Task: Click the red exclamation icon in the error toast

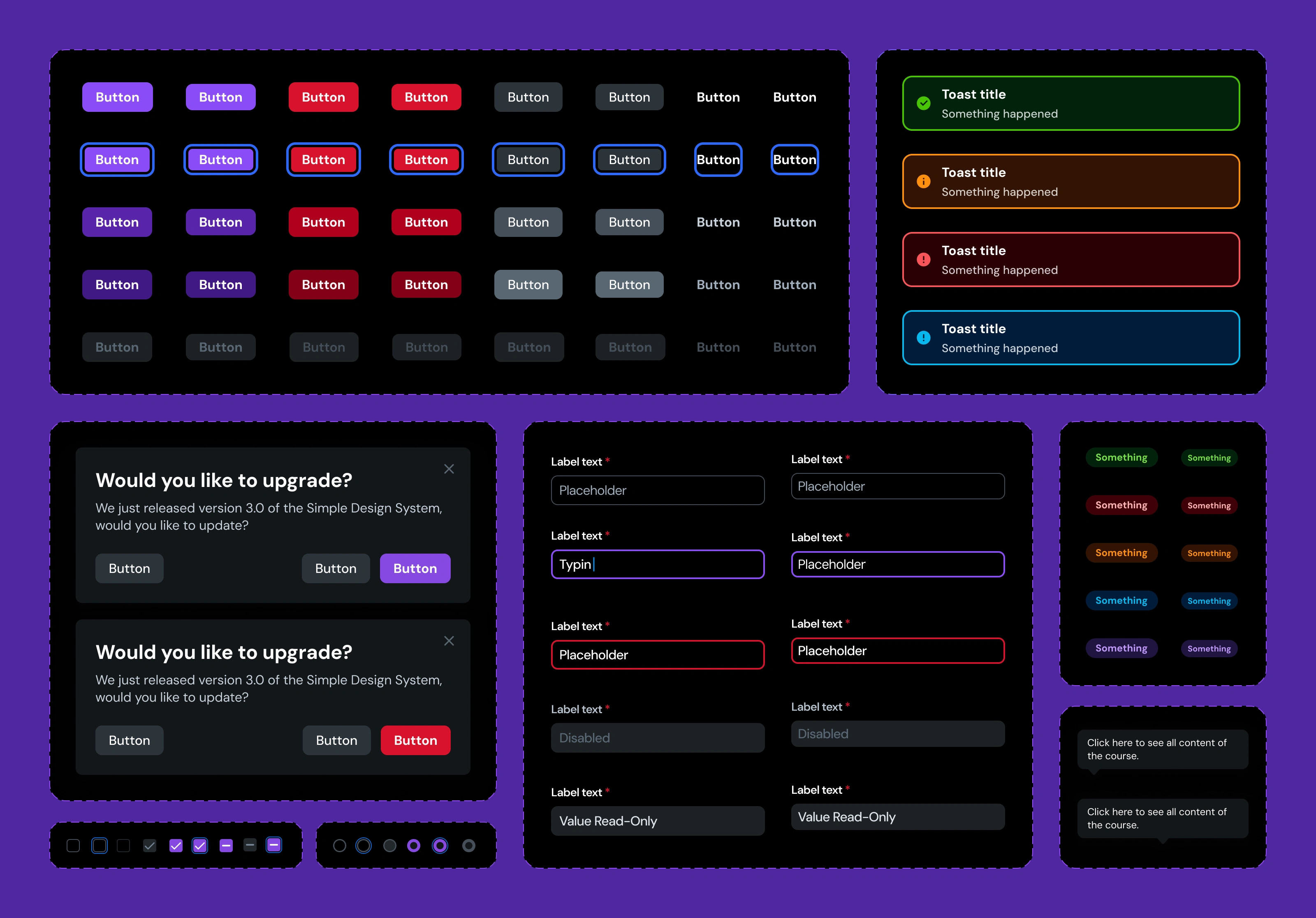Action: (x=923, y=259)
